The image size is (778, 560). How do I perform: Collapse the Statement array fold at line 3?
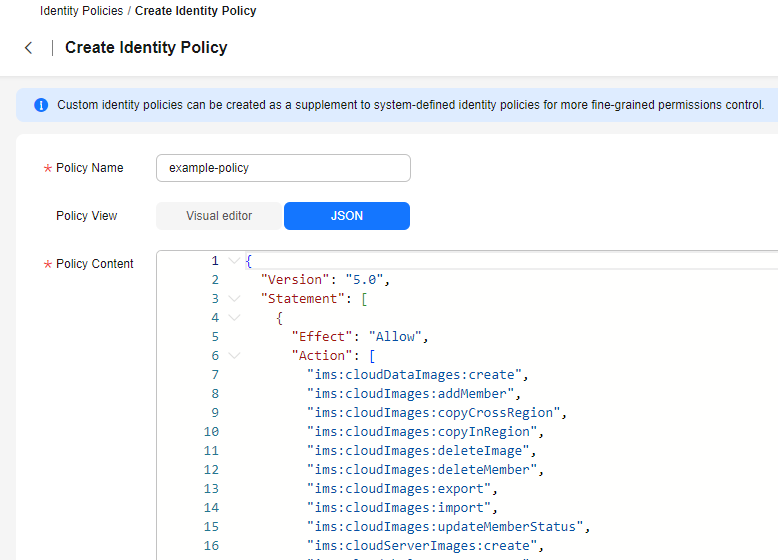click(234, 299)
